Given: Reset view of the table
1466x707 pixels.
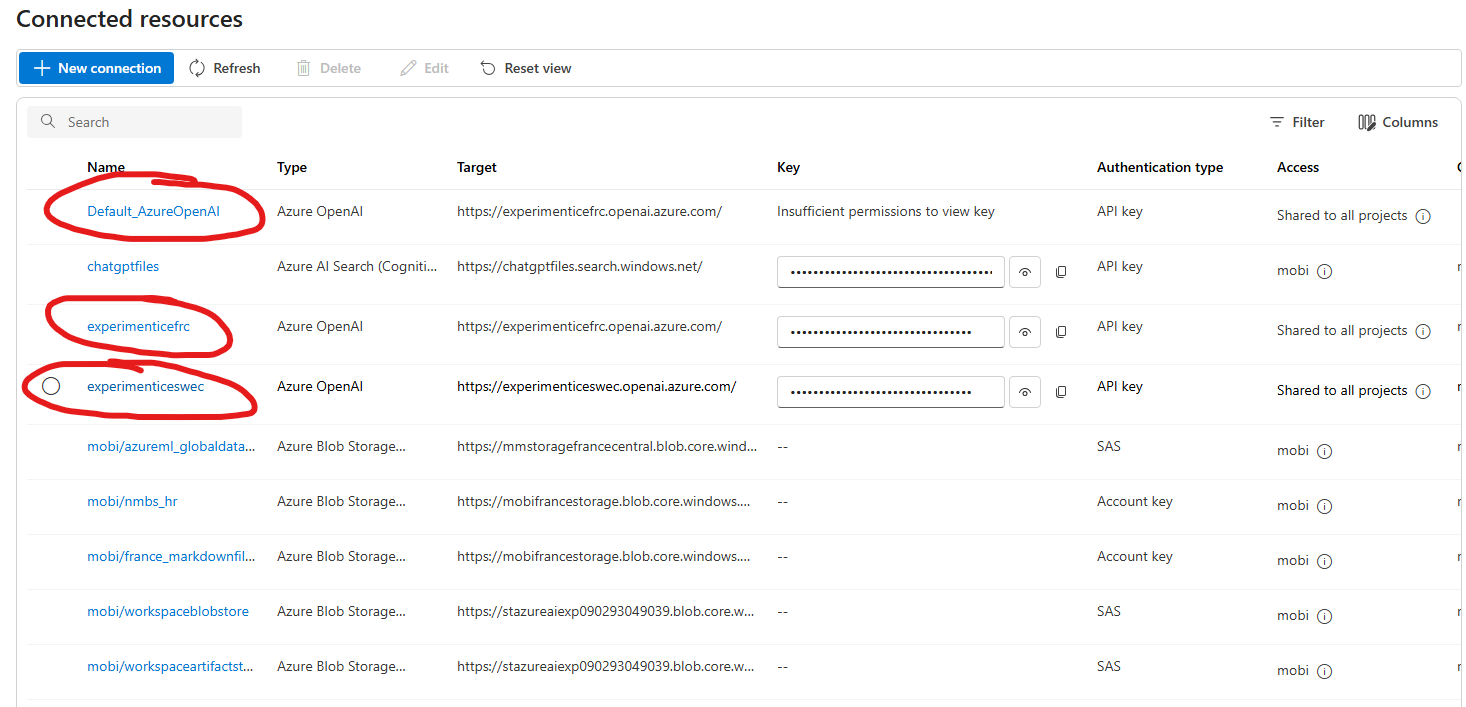Looking at the screenshot, I should (x=526, y=68).
